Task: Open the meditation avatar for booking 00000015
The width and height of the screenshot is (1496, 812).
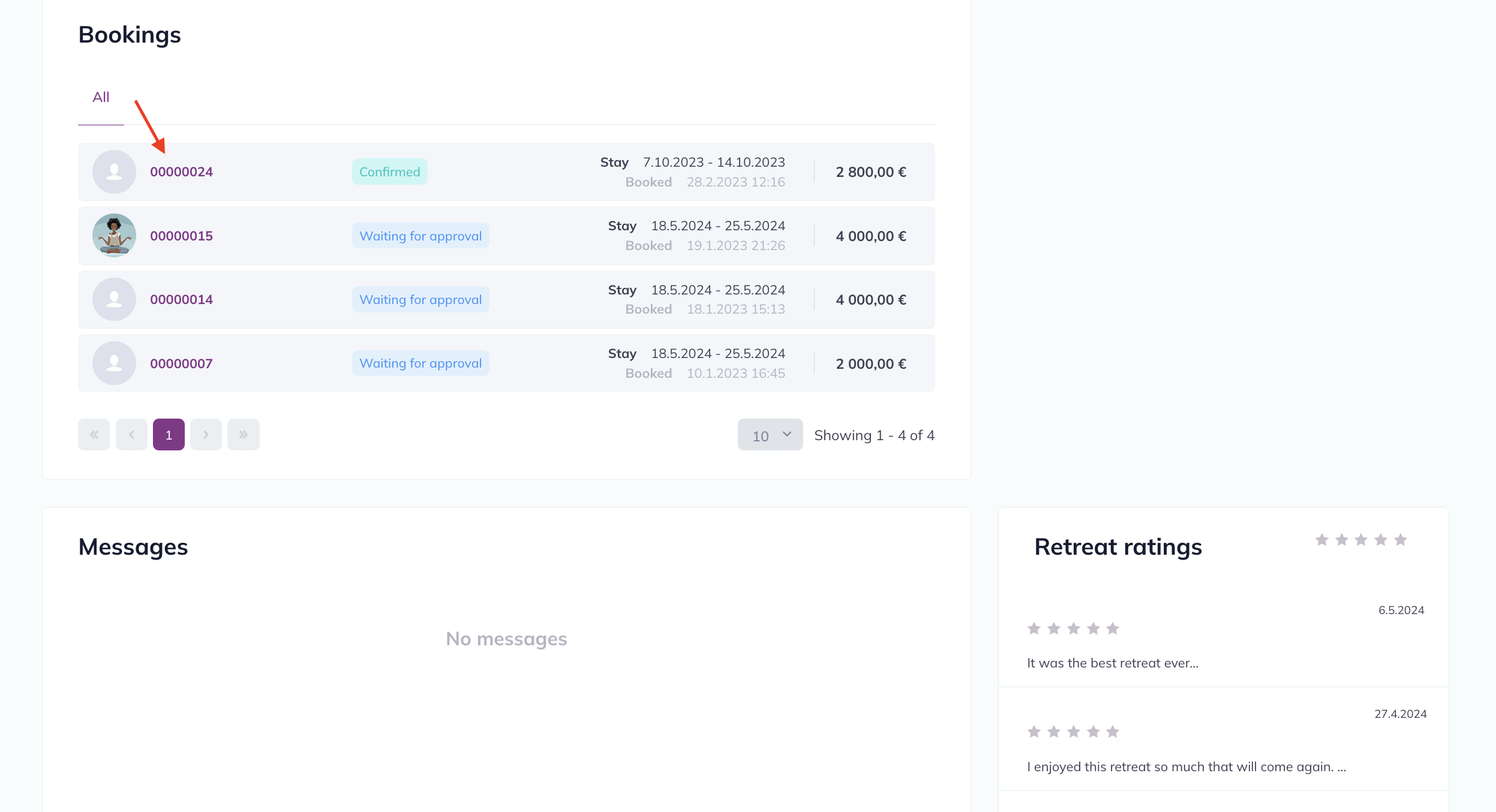Action: 114,236
